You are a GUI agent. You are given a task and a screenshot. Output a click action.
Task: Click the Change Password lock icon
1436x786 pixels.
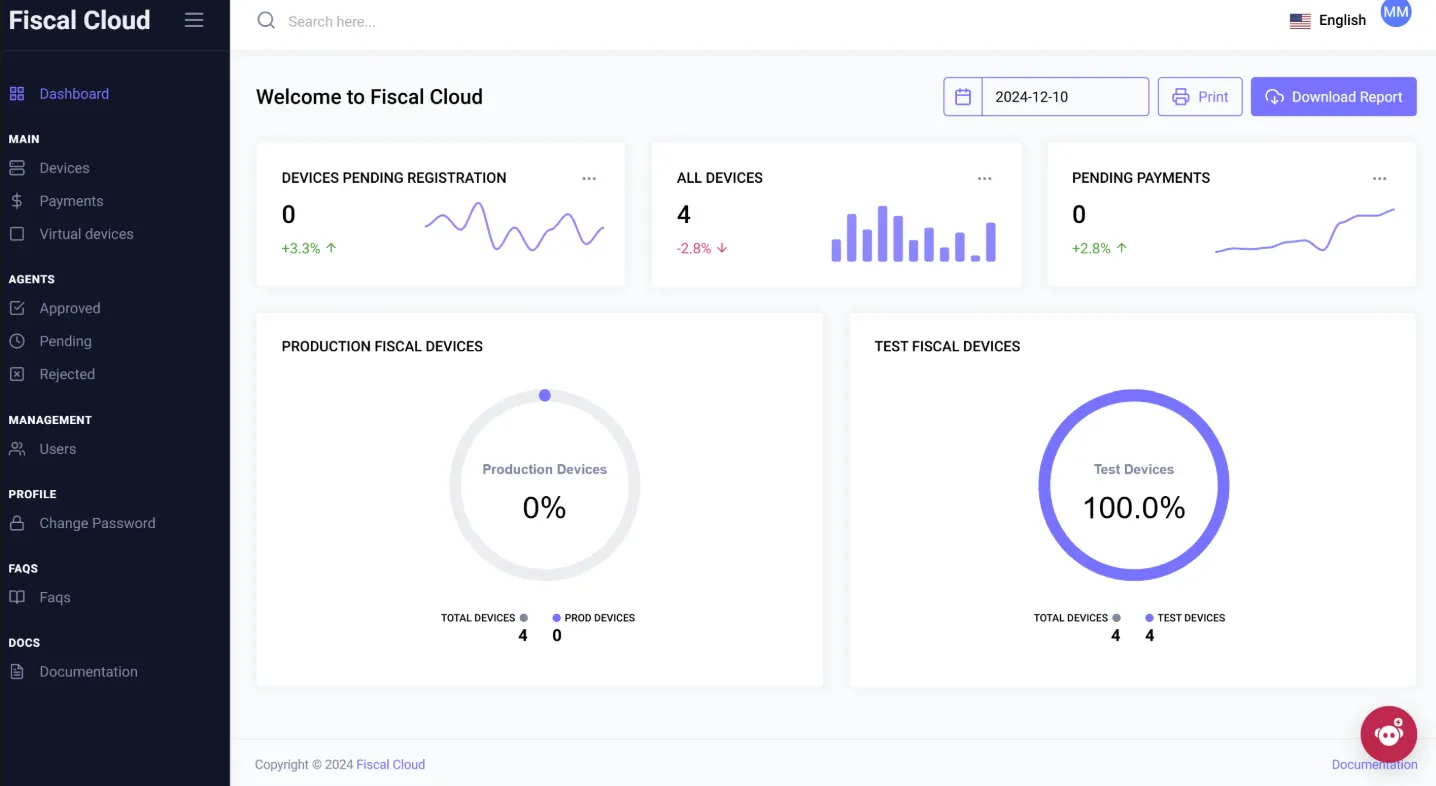tap(17, 523)
